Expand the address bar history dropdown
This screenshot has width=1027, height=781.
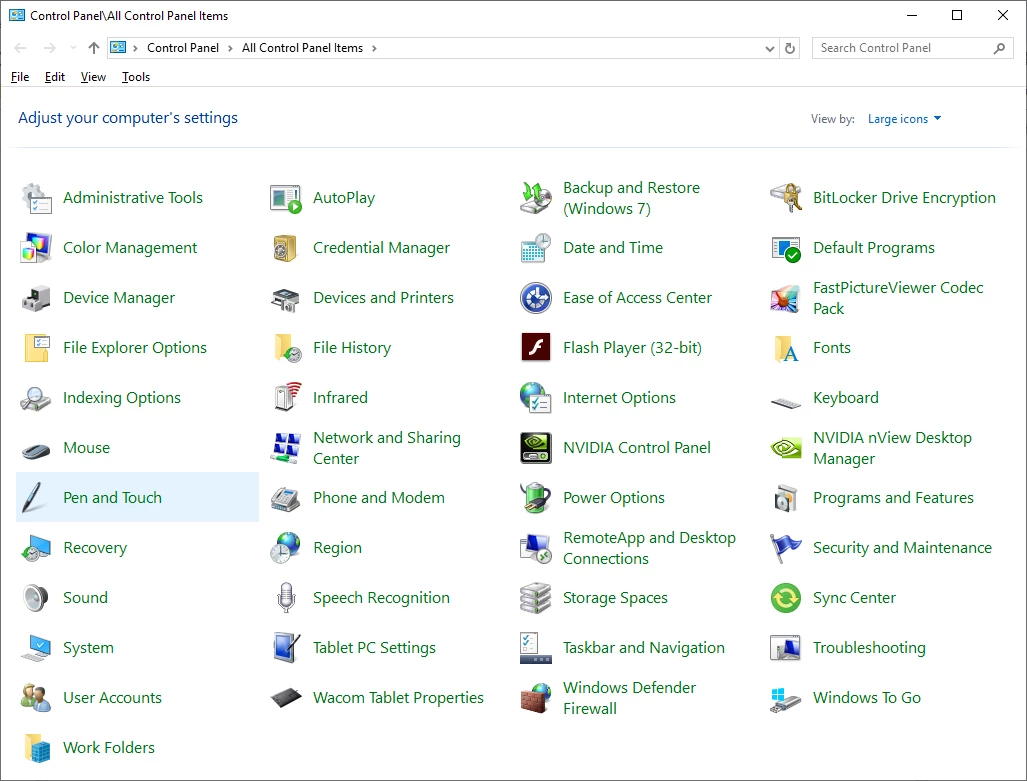tap(770, 48)
